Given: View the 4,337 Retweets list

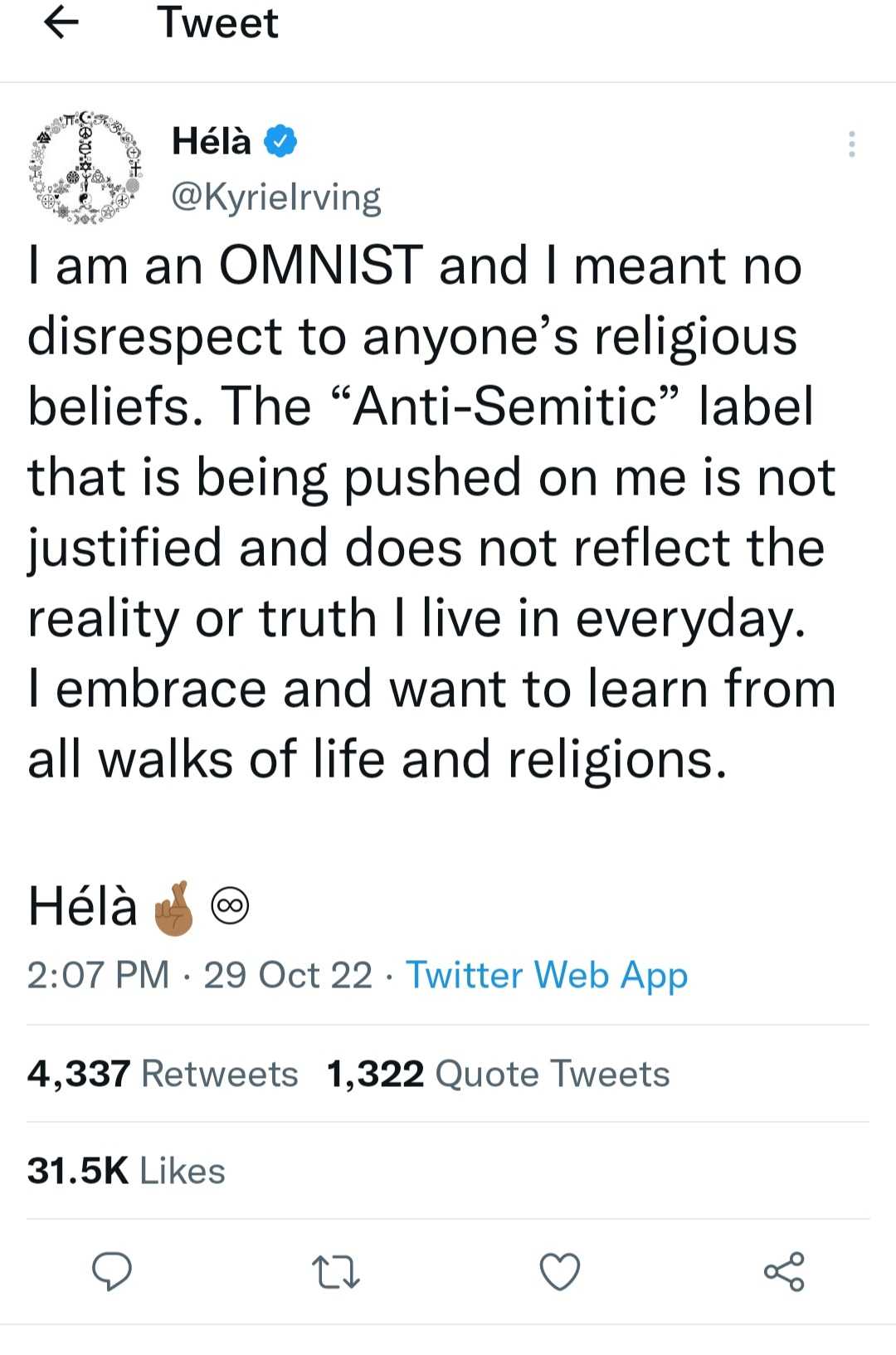Looking at the screenshot, I should (x=163, y=1074).
